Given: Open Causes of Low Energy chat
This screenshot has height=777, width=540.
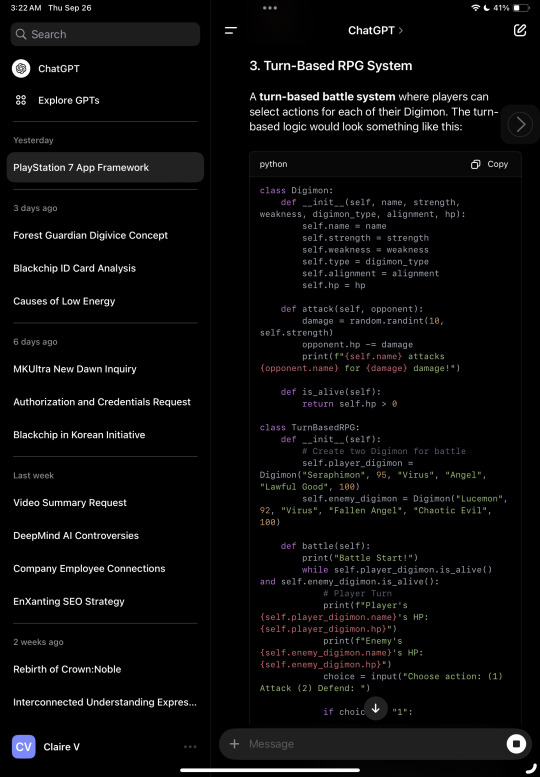Looking at the screenshot, I should click(x=64, y=301).
